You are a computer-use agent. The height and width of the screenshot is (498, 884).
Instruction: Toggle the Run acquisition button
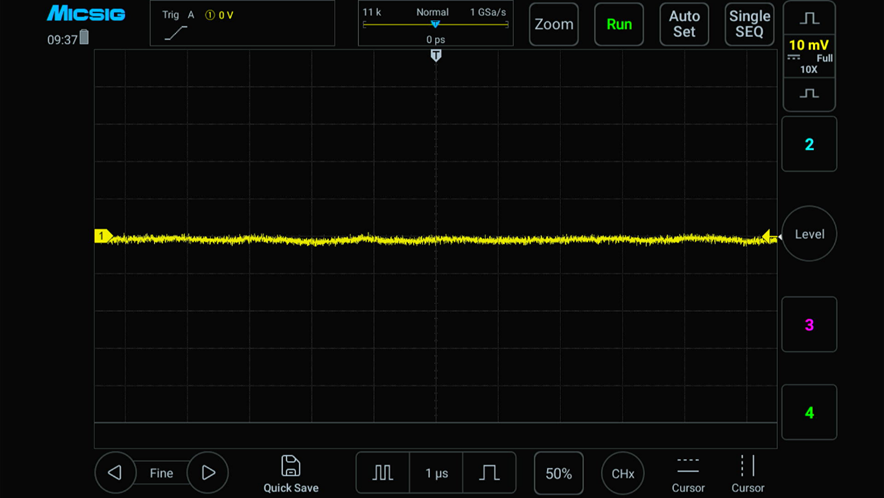pos(619,24)
